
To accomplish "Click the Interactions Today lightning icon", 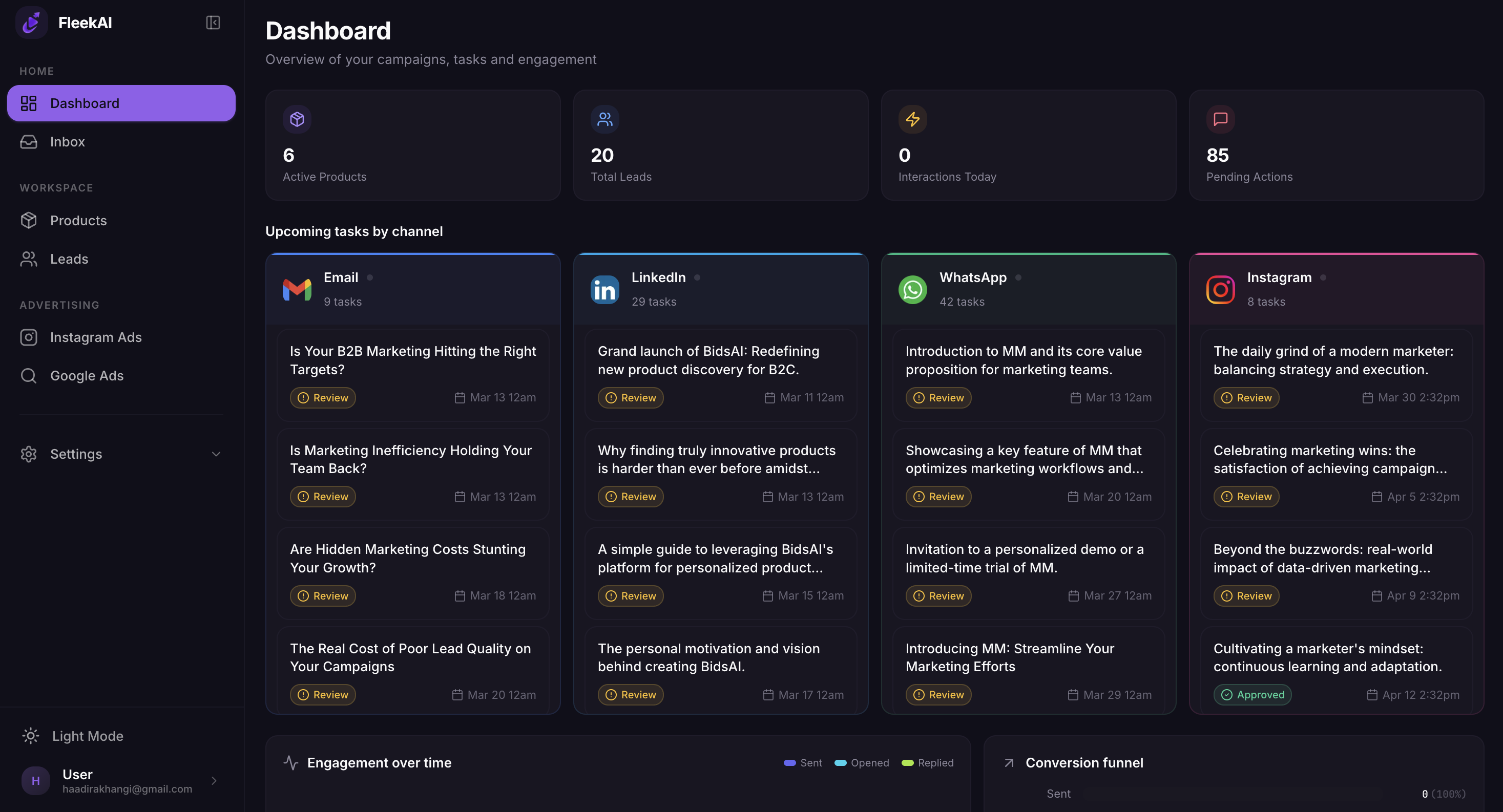I will point(912,119).
